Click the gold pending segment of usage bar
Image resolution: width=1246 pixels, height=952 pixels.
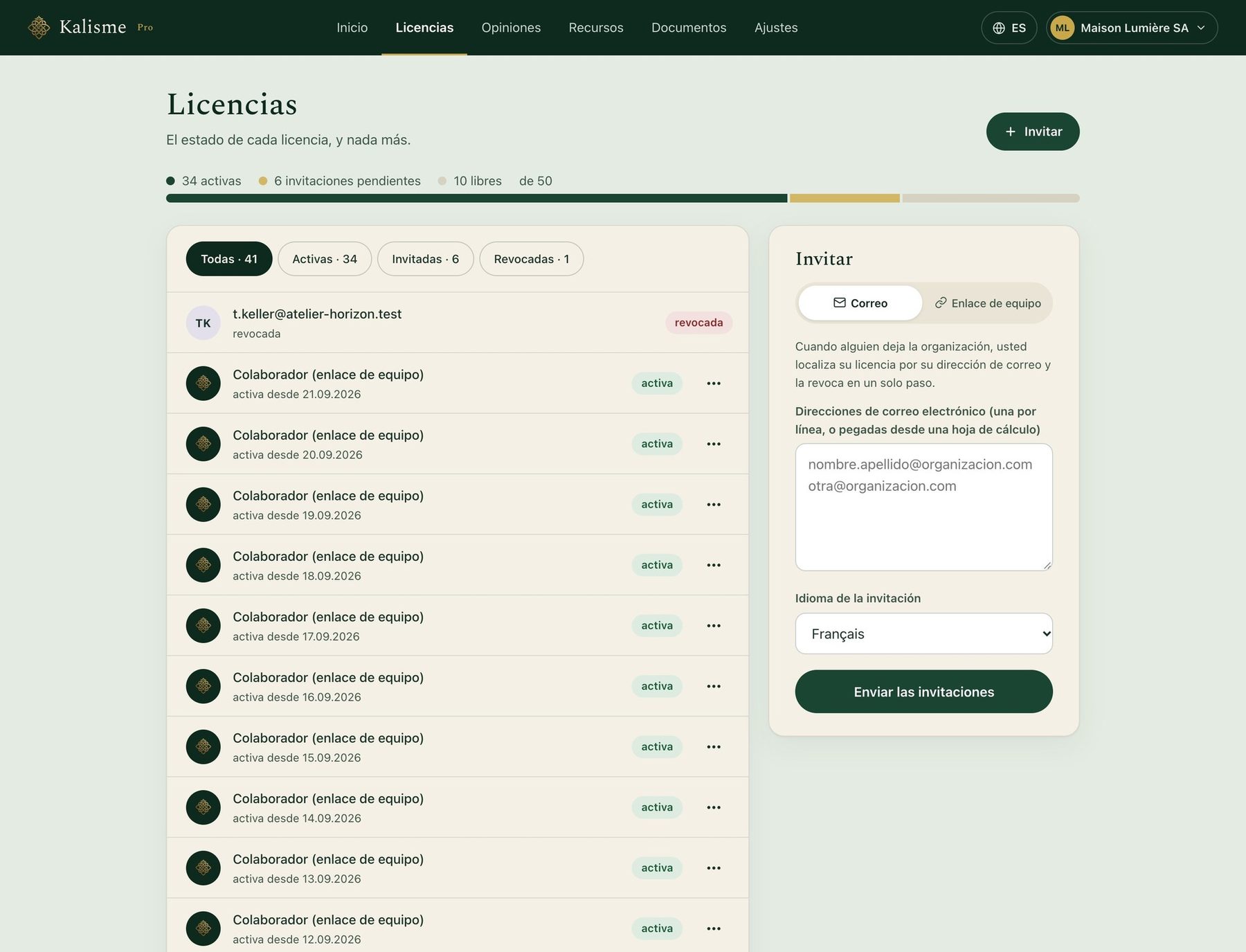pyautogui.click(x=845, y=198)
